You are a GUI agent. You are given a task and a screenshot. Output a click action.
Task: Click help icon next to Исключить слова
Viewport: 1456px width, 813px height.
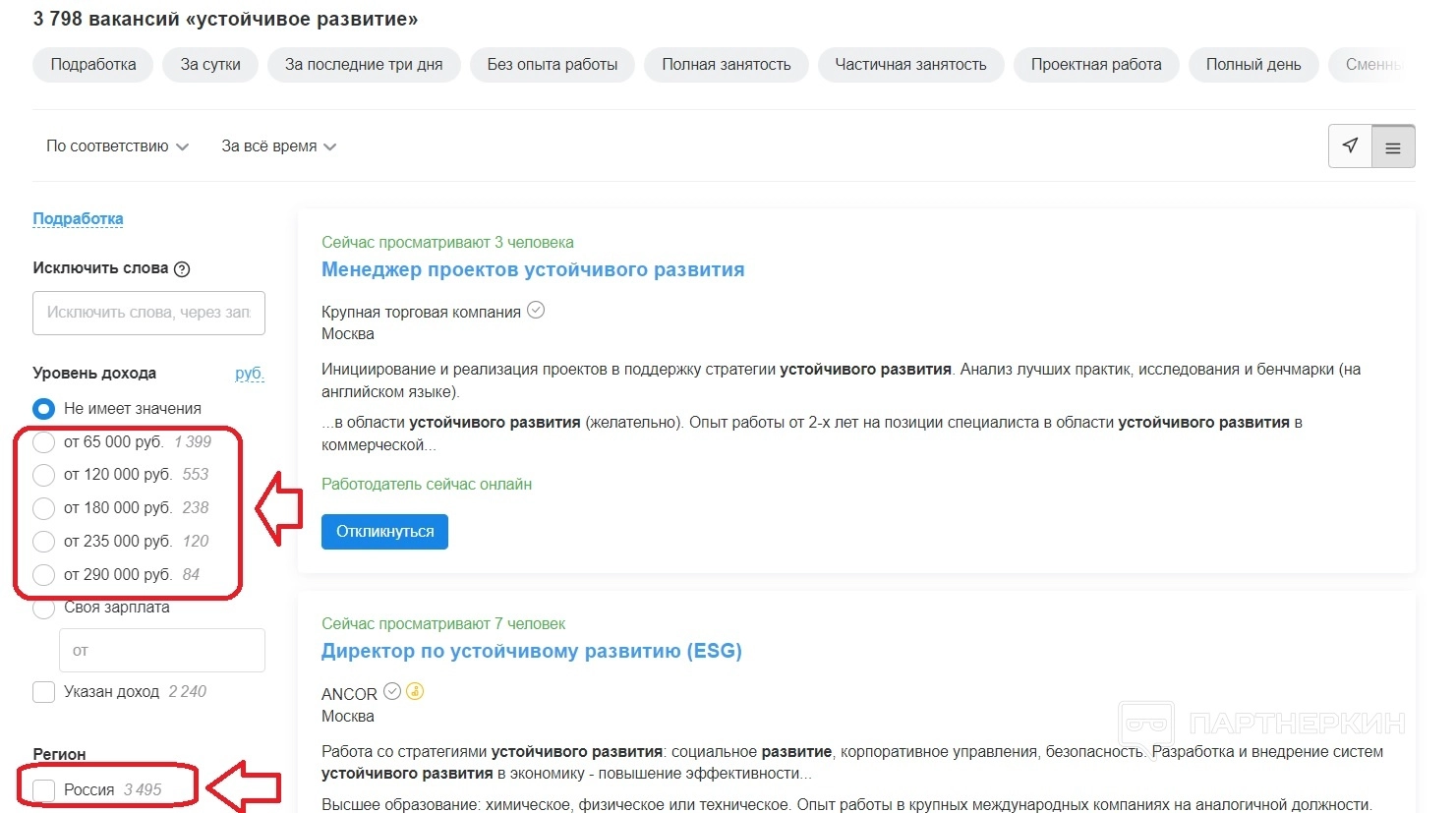[x=182, y=269]
